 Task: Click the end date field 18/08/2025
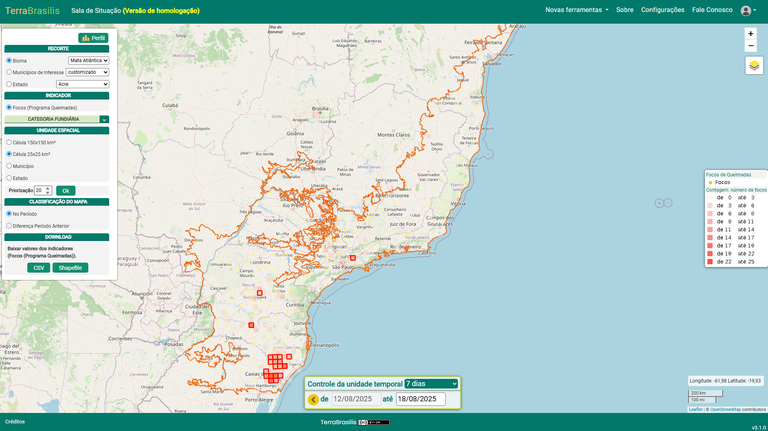click(x=420, y=399)
